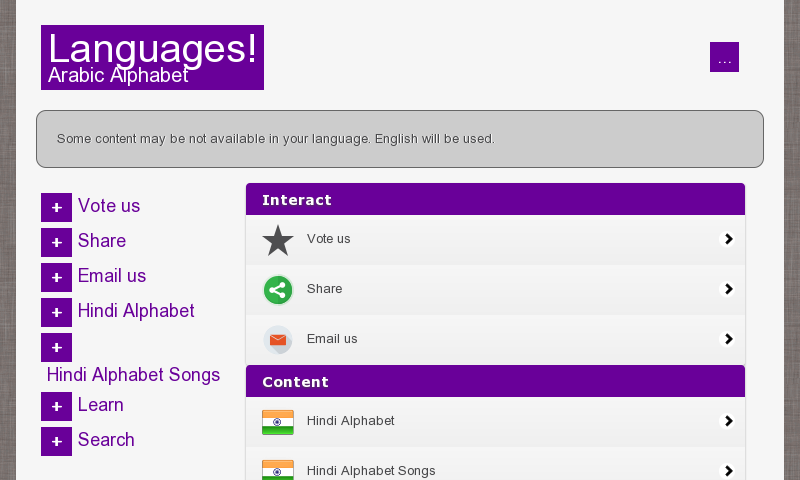
Task: Click the green share icon
Action: tap(278, 290)
